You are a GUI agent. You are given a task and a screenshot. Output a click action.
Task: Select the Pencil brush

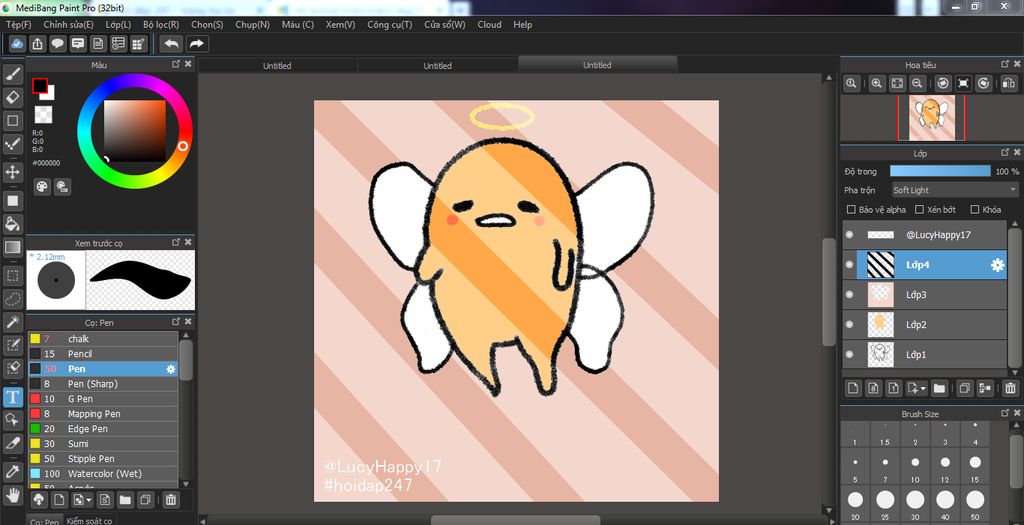103,354
